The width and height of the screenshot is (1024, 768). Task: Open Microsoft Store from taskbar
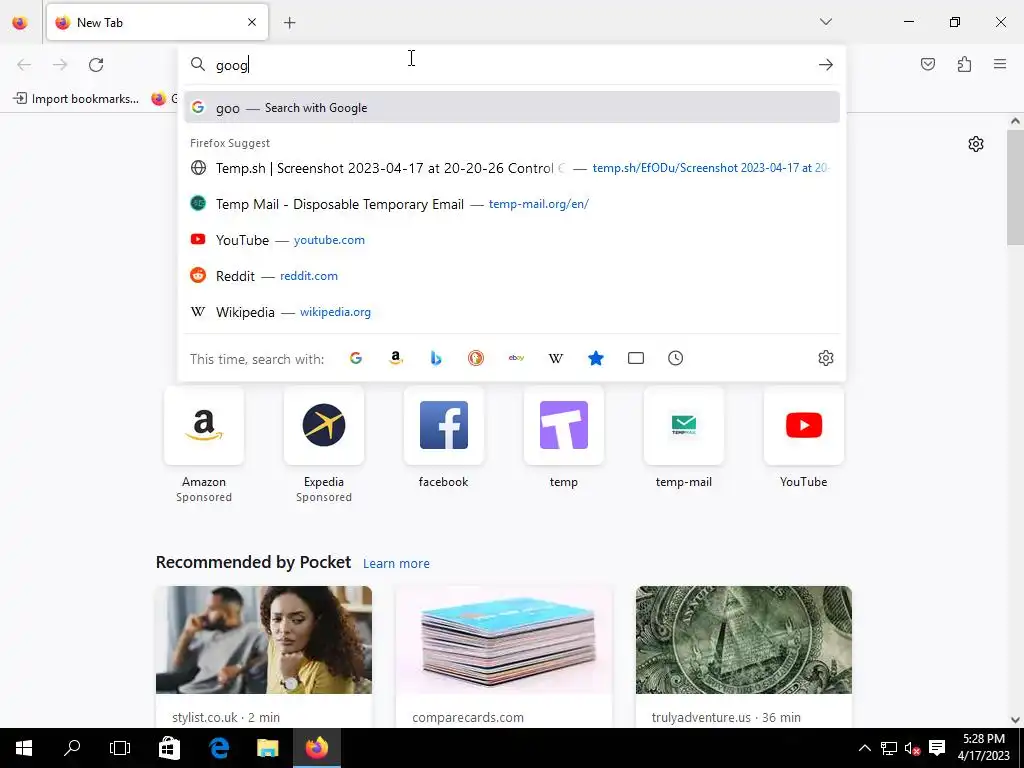click(169, 748)
